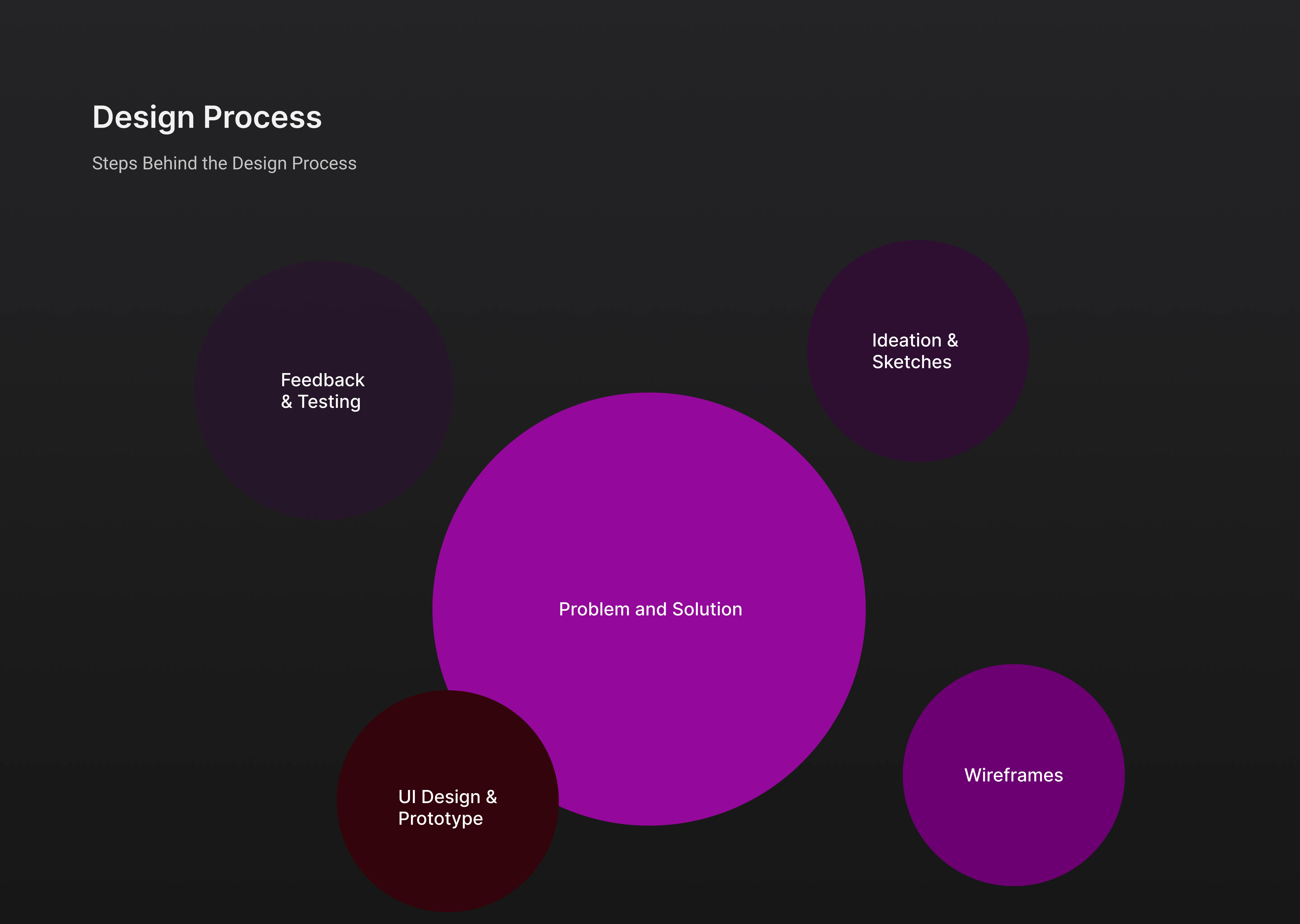The width and height of the screenshot is (1300, 924).
Task: Click the word "Prototype" in the maroon circle
Action: (441, 818)
